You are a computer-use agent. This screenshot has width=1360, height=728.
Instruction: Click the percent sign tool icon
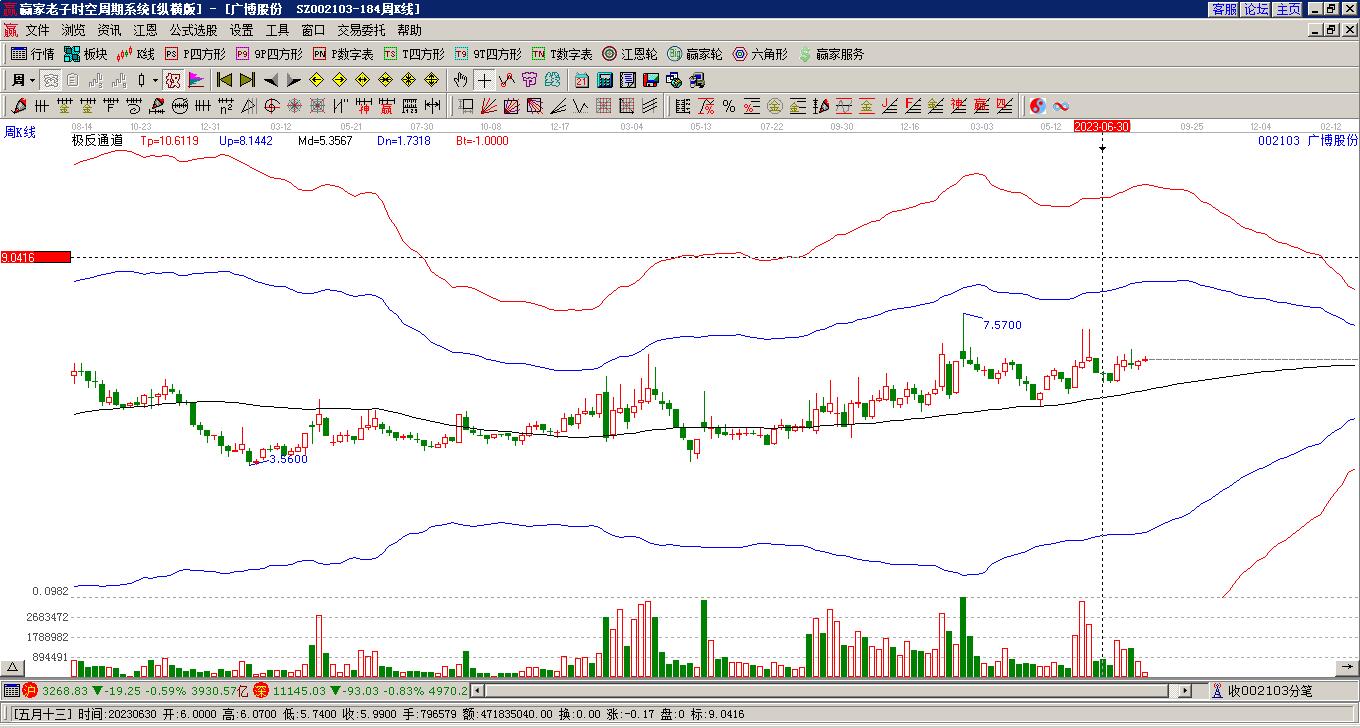pyautogui.click(x=729, y=106)
